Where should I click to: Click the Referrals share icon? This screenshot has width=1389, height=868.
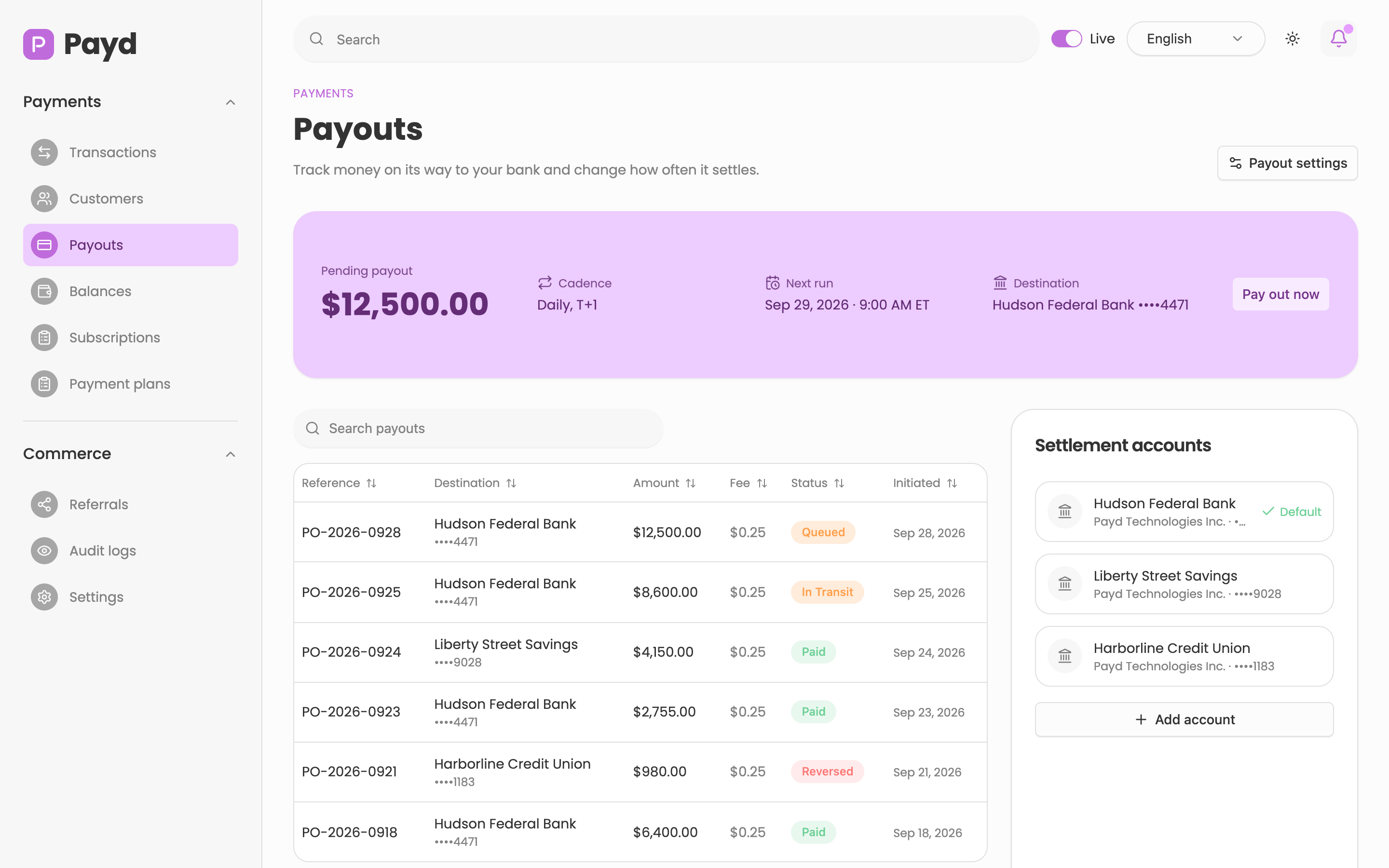[x=44, y=504]
